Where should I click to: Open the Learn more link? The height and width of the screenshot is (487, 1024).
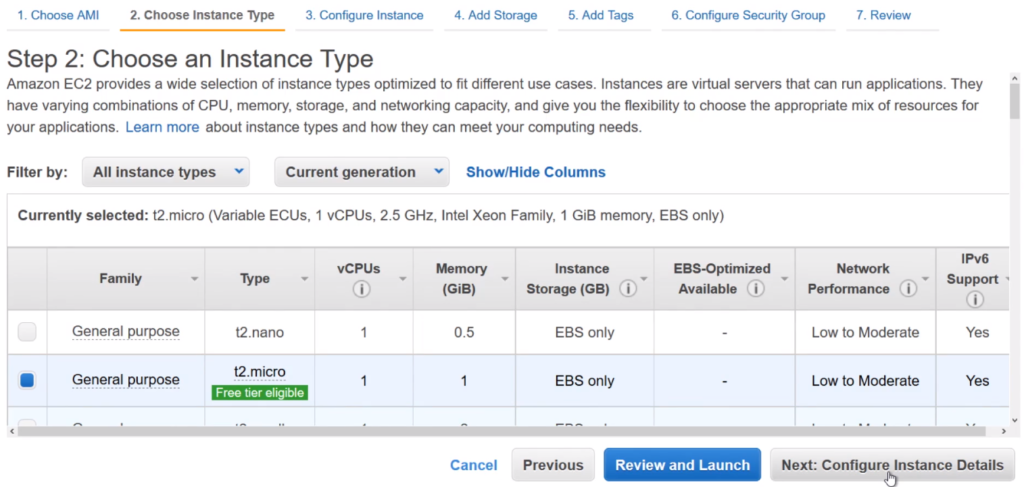pos(162,127)
